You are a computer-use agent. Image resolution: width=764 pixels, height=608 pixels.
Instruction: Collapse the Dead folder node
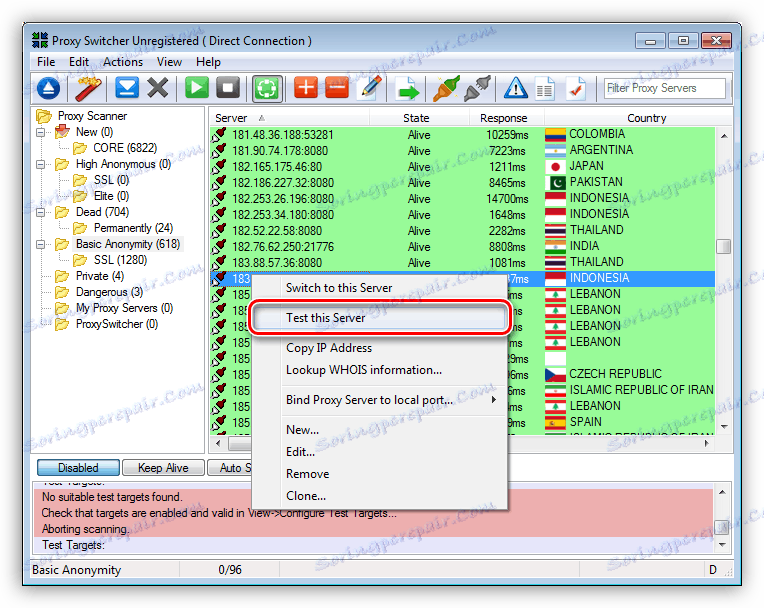40,212
